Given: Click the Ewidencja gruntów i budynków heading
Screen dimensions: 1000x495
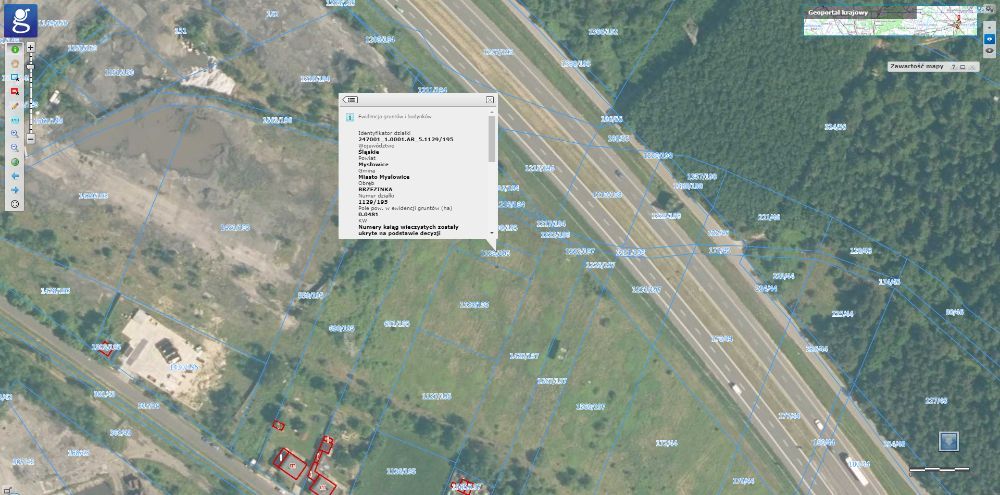Looking at the screenshot, I should [395, 117].
